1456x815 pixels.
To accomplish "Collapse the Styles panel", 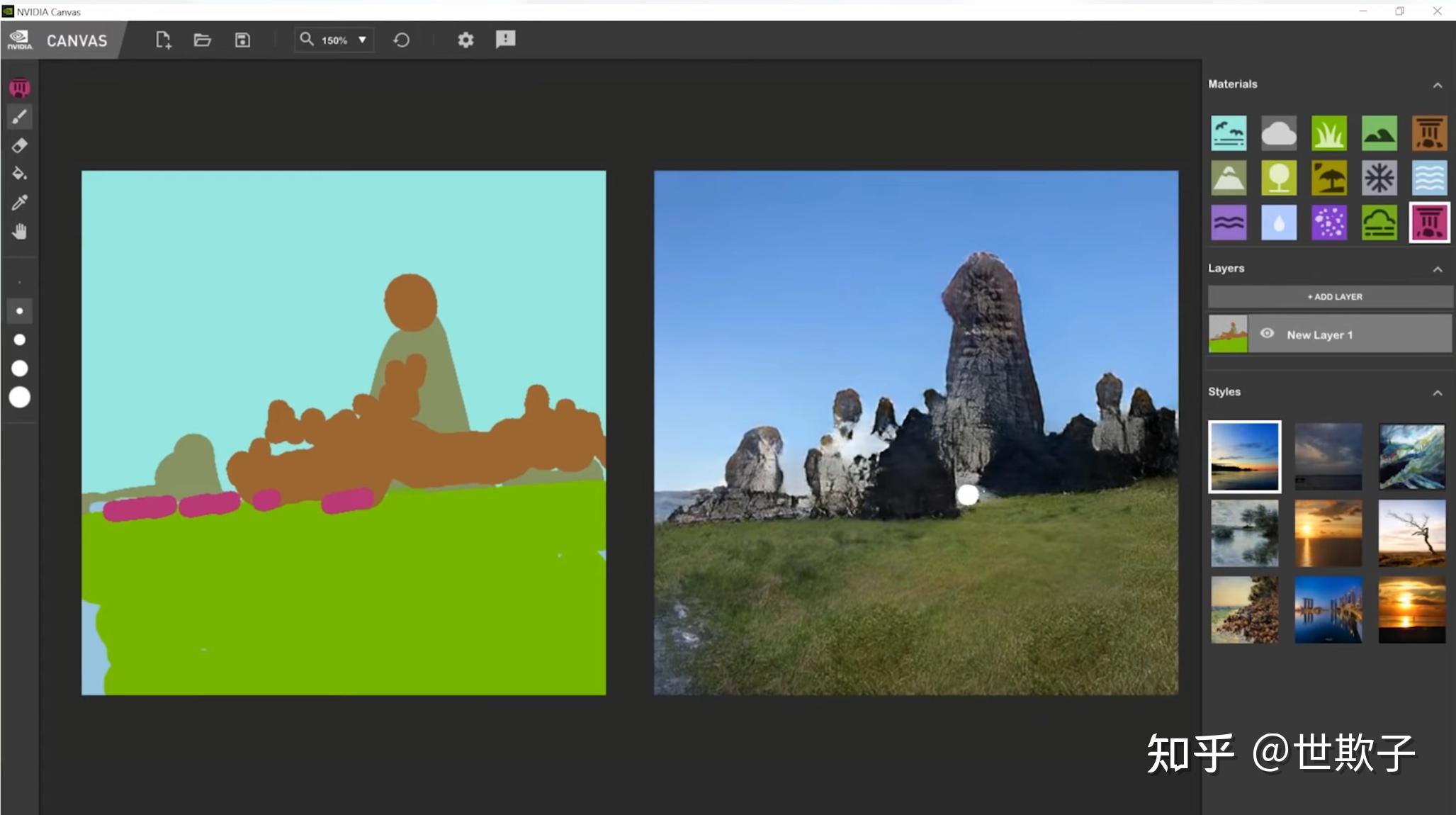I will pyautogui.click(x=1437, y=393).
